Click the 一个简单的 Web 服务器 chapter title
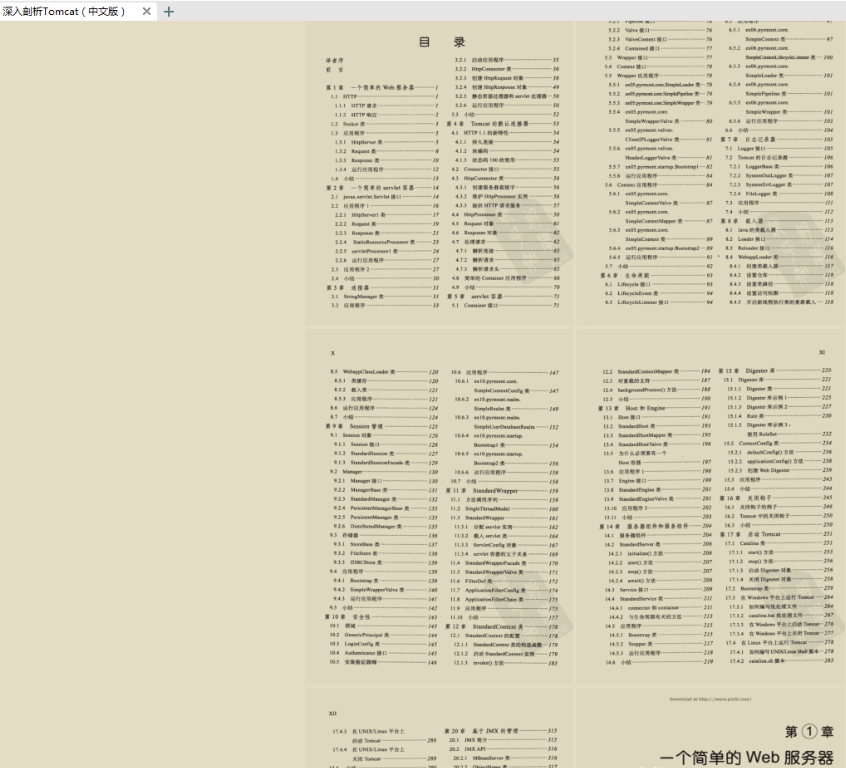 (x=747, y=757)
